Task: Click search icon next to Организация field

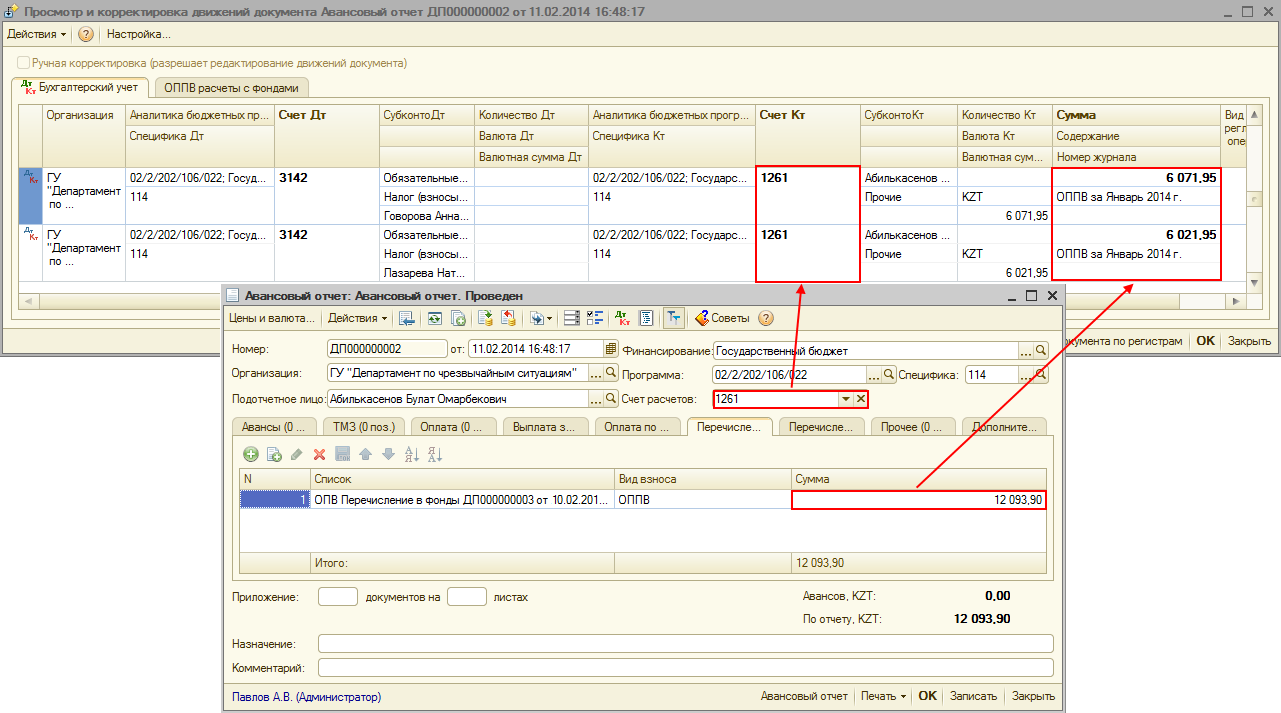Action: pyautogui.click(x=611, y=374)
